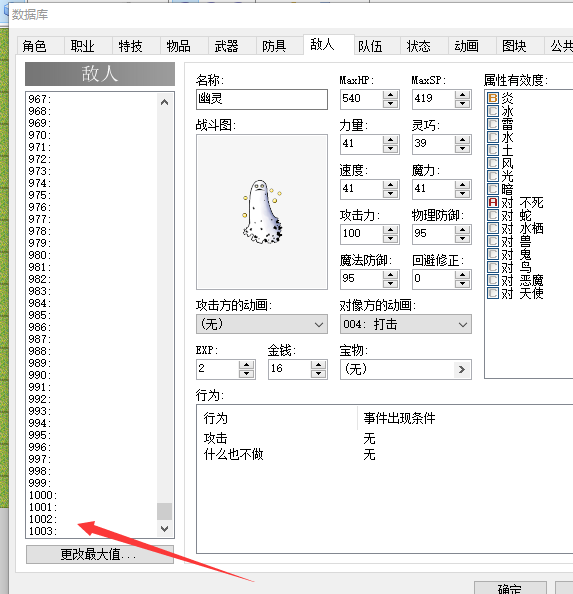Increase the 攻击力 value

(x=390, y=230)
